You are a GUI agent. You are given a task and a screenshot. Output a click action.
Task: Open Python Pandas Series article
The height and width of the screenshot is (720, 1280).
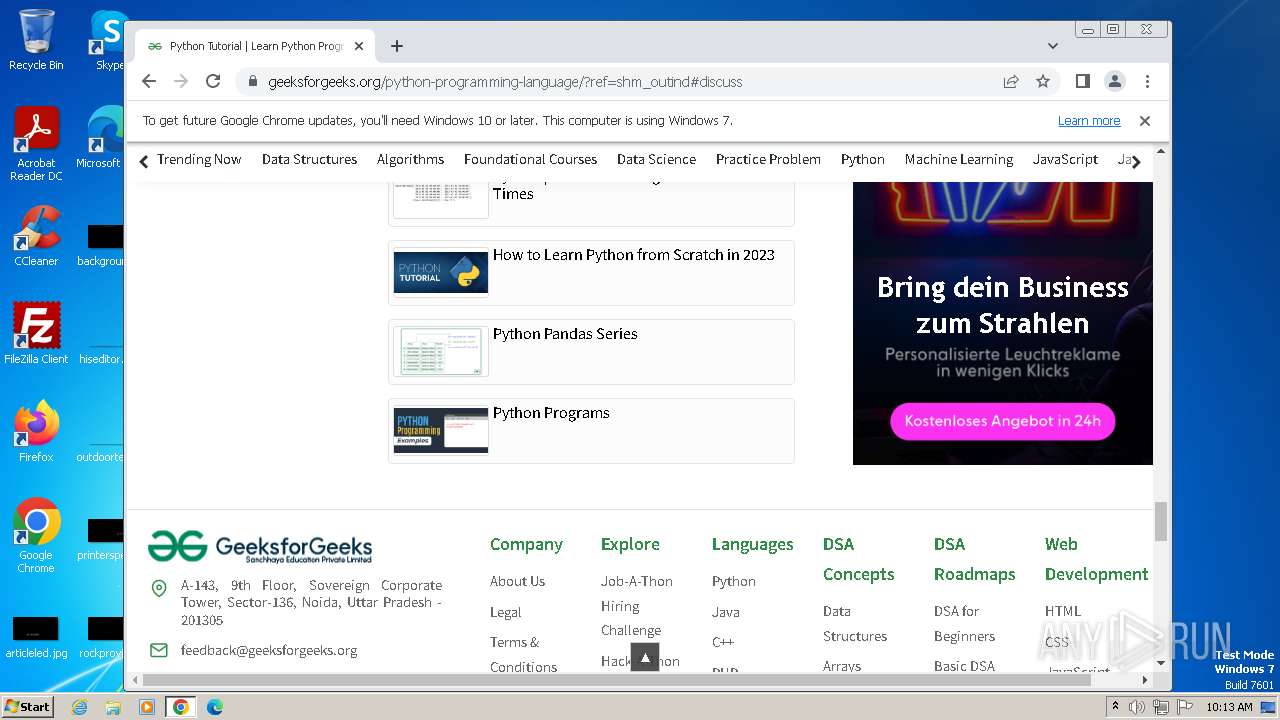pos(565,334)
